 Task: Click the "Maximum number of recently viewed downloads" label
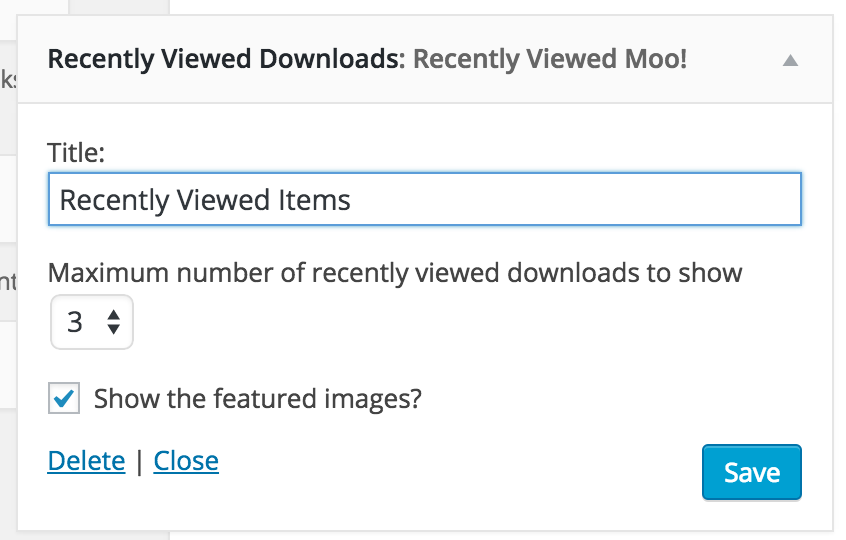[x=395, y=273]
